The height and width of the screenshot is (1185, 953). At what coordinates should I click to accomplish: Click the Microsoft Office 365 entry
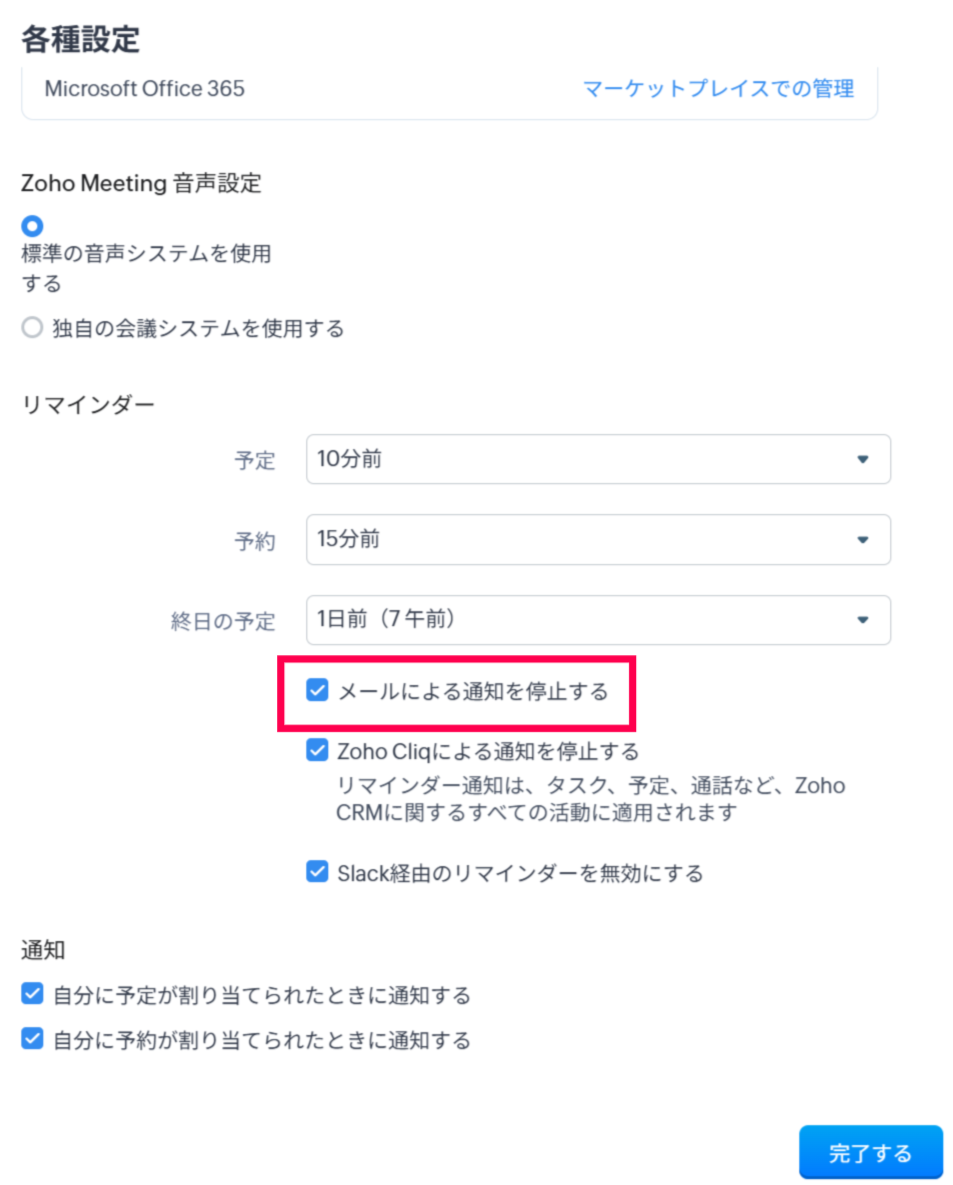[x=144, y=89]
